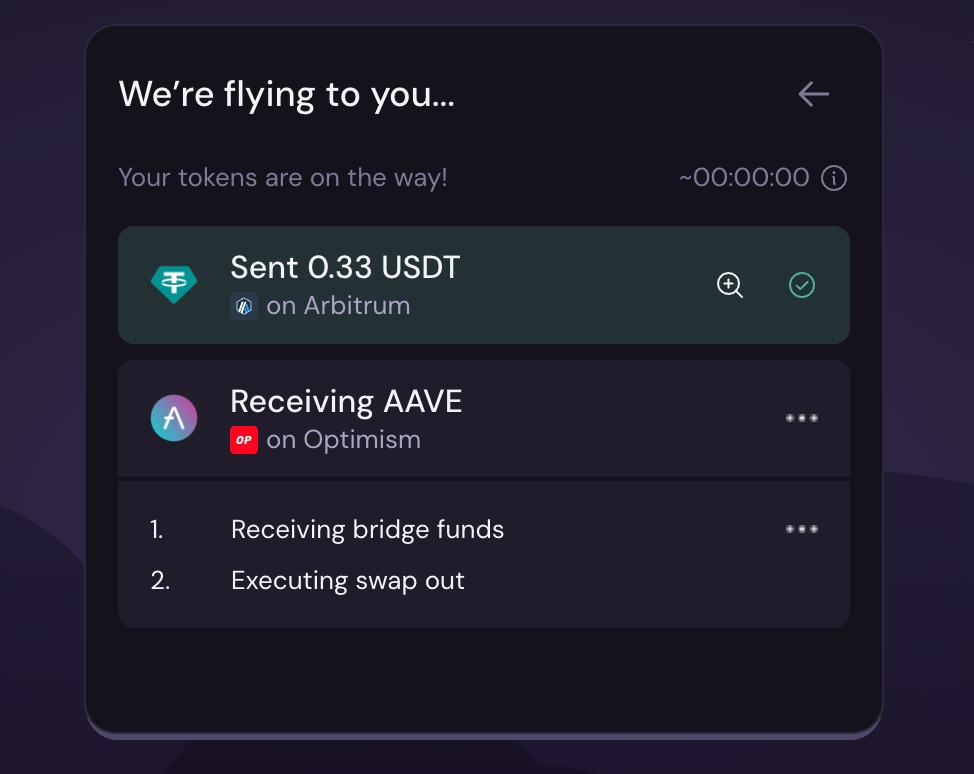Click the USDT Tether token icon
974x774 pixels.
click(174, 285)
